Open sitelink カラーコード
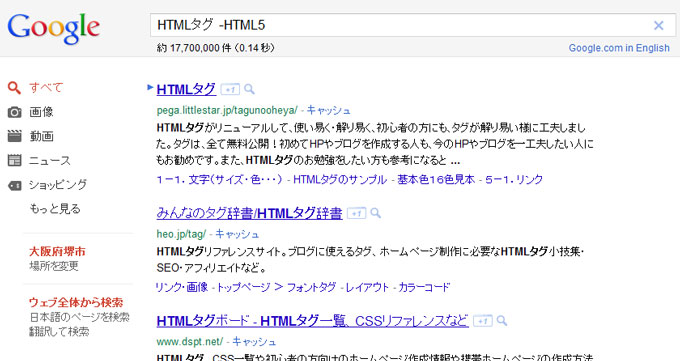 pos(424,287)
